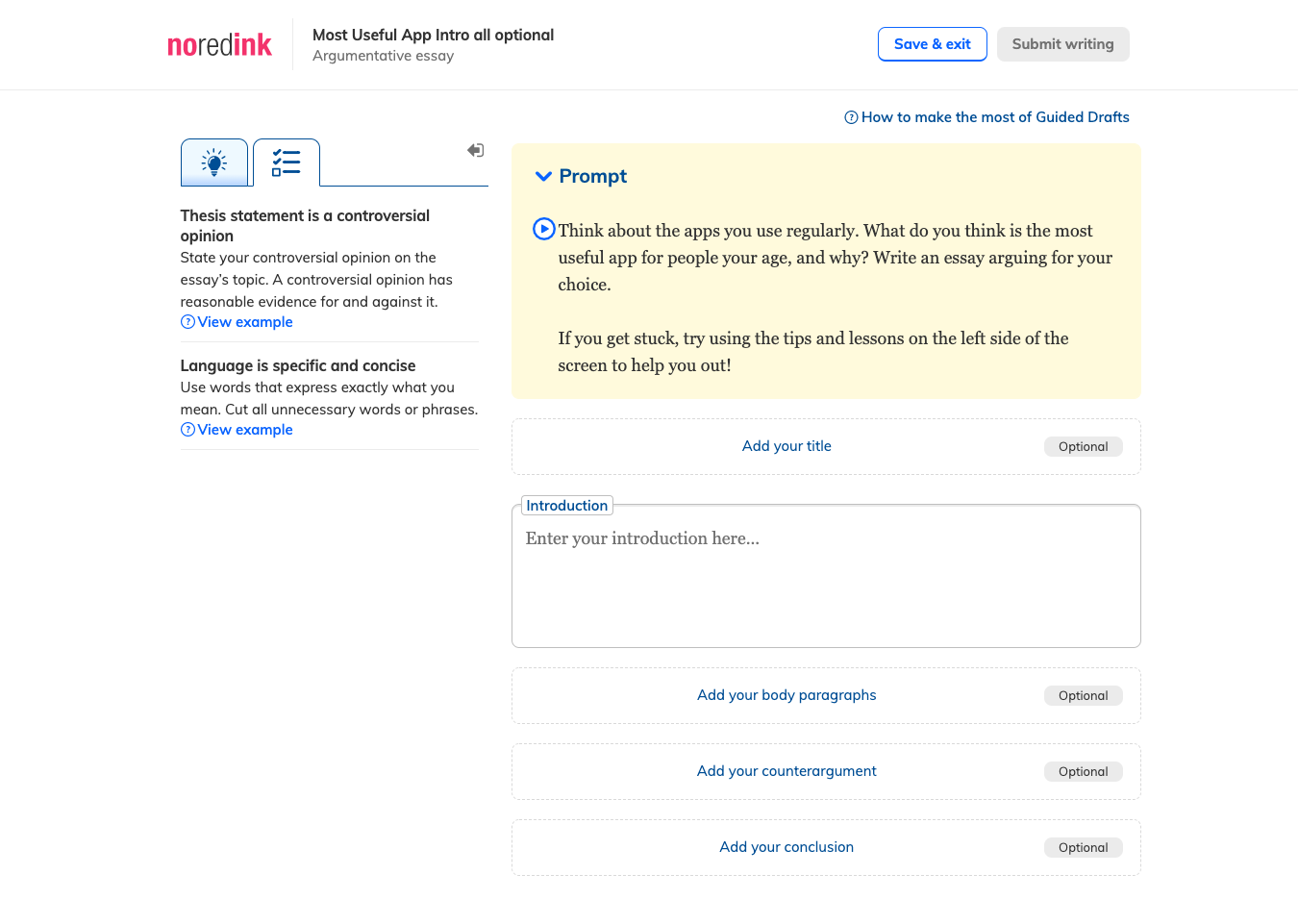1298x924 pixels.
Task: Click the Guided Drafts help question icon
Action: tap(851, 117)
